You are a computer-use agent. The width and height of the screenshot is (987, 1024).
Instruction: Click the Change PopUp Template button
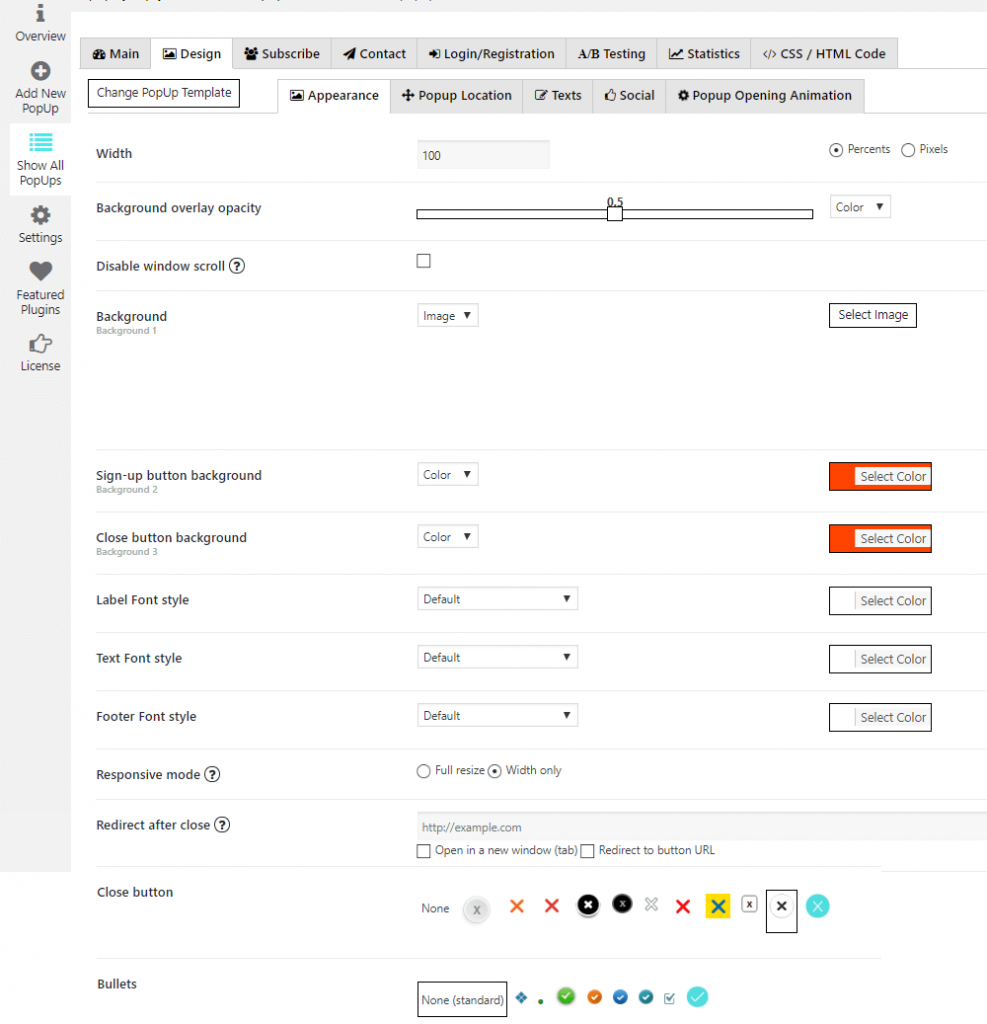coord(164,93)
